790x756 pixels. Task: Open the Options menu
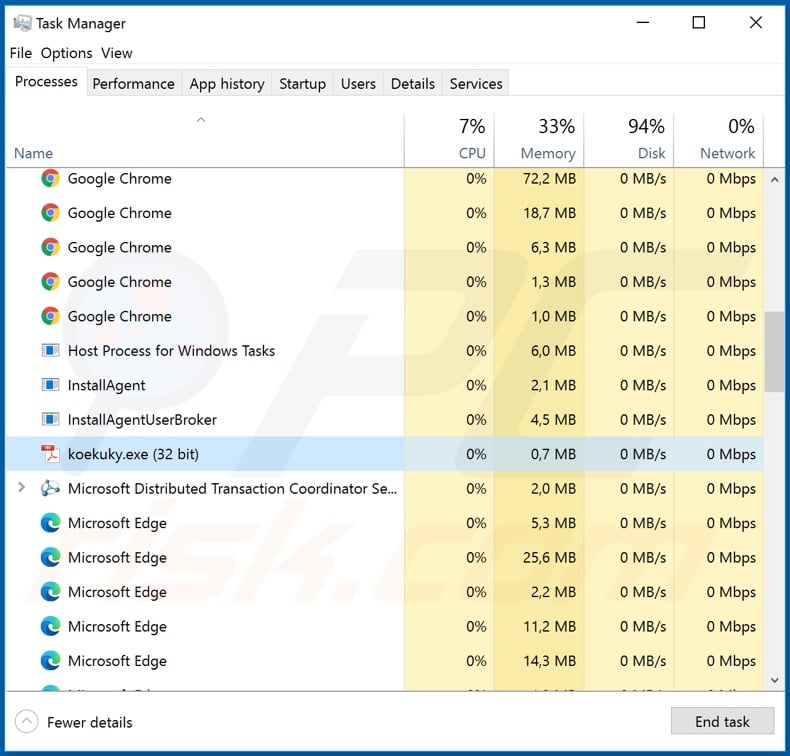[x=67, y=53]
